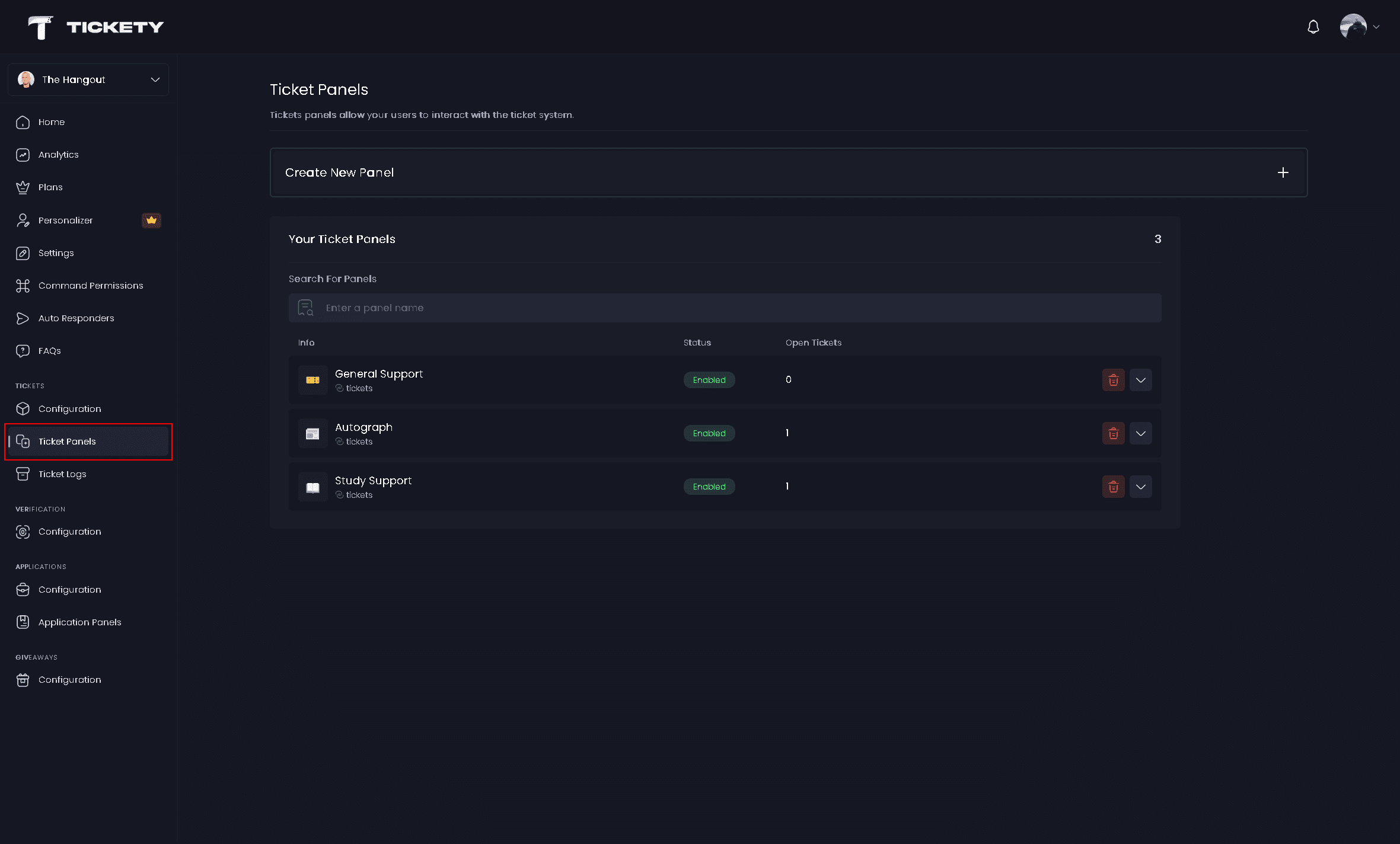Expand the Study Support panel options
The image size is (1400, 844).
pos(1140,486)
